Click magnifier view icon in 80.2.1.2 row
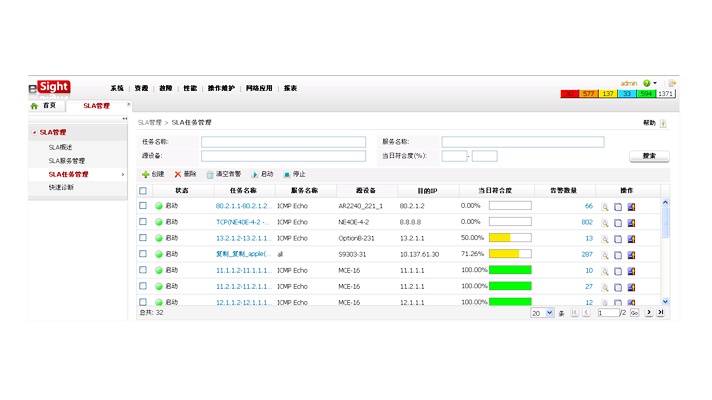The image size is (712, 400). point(604,207)
